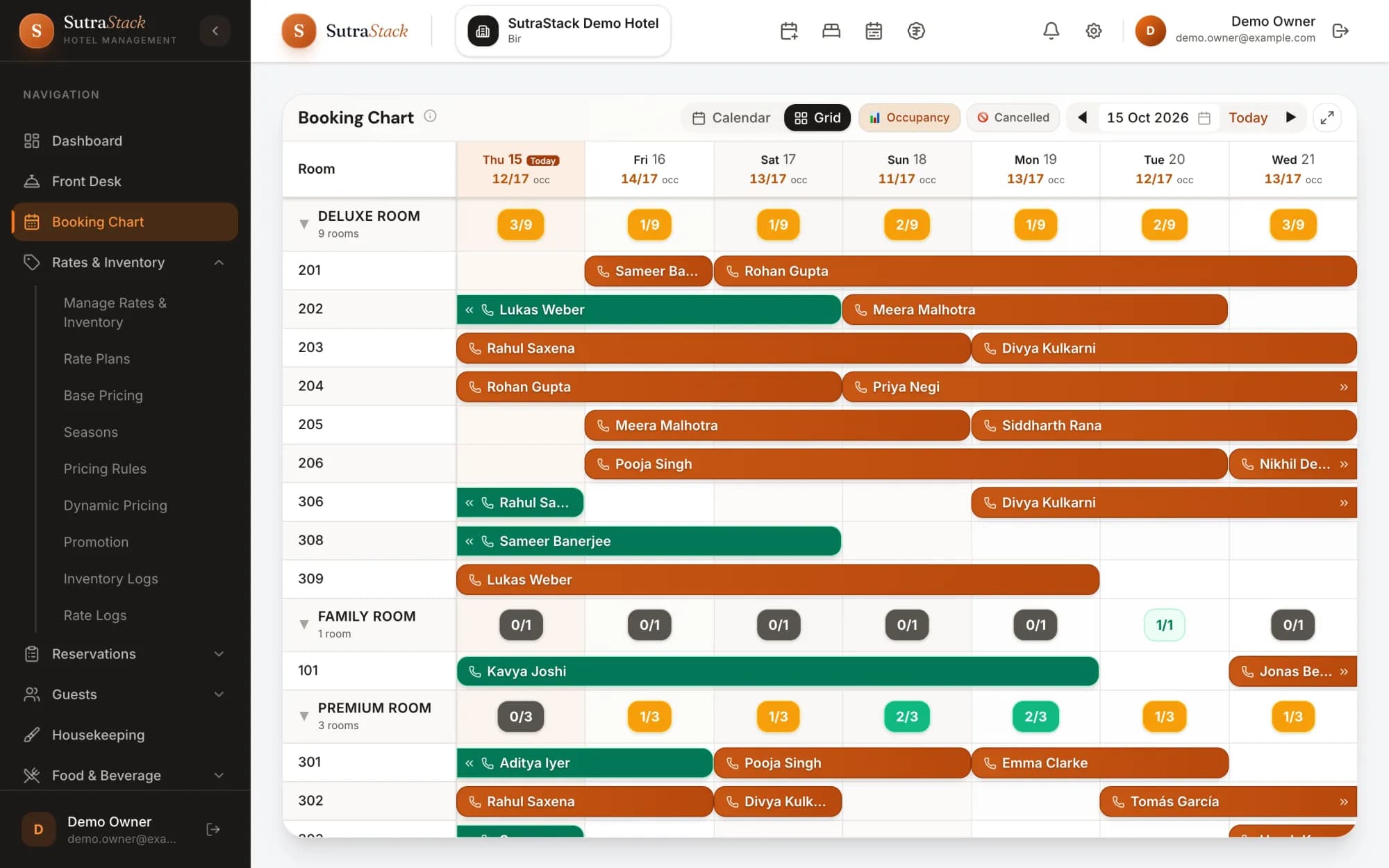Collapse the FAMILY ROOM group
Image resolution: width=1389 pixels, height=868 pixels.
click(x=303, y=624)
